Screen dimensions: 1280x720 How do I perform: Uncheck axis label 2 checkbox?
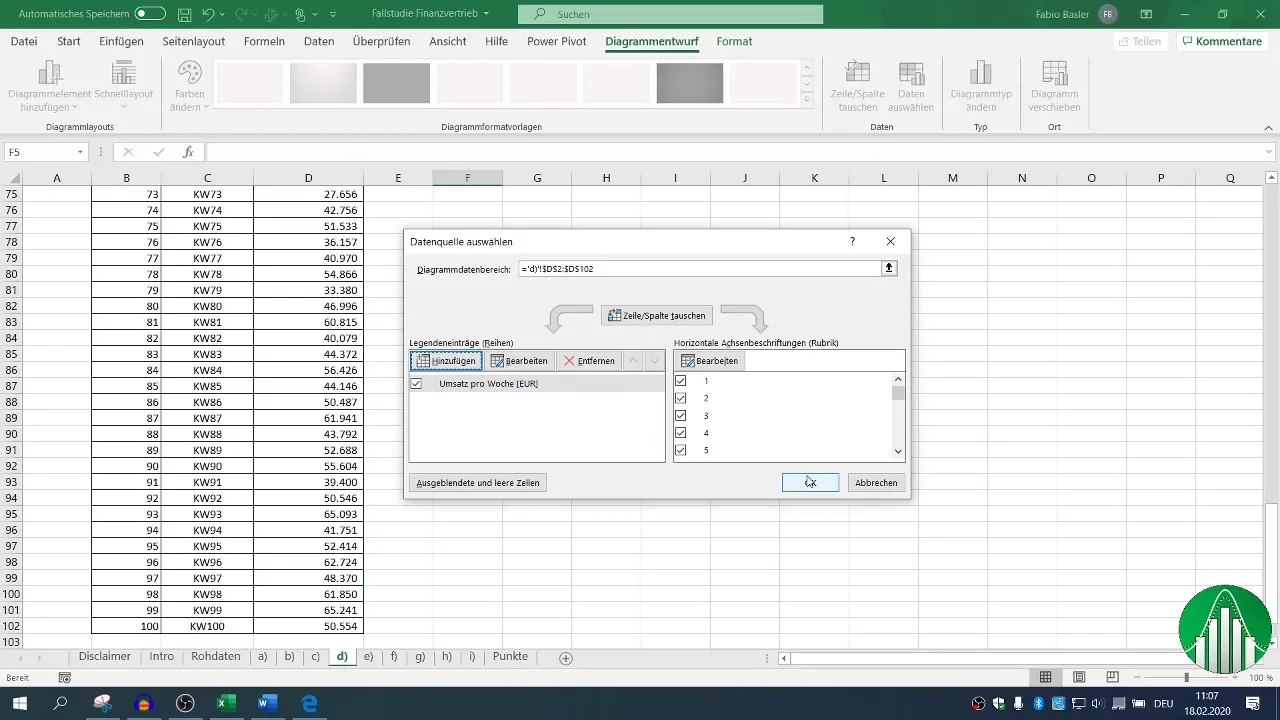tap(681, 398)
